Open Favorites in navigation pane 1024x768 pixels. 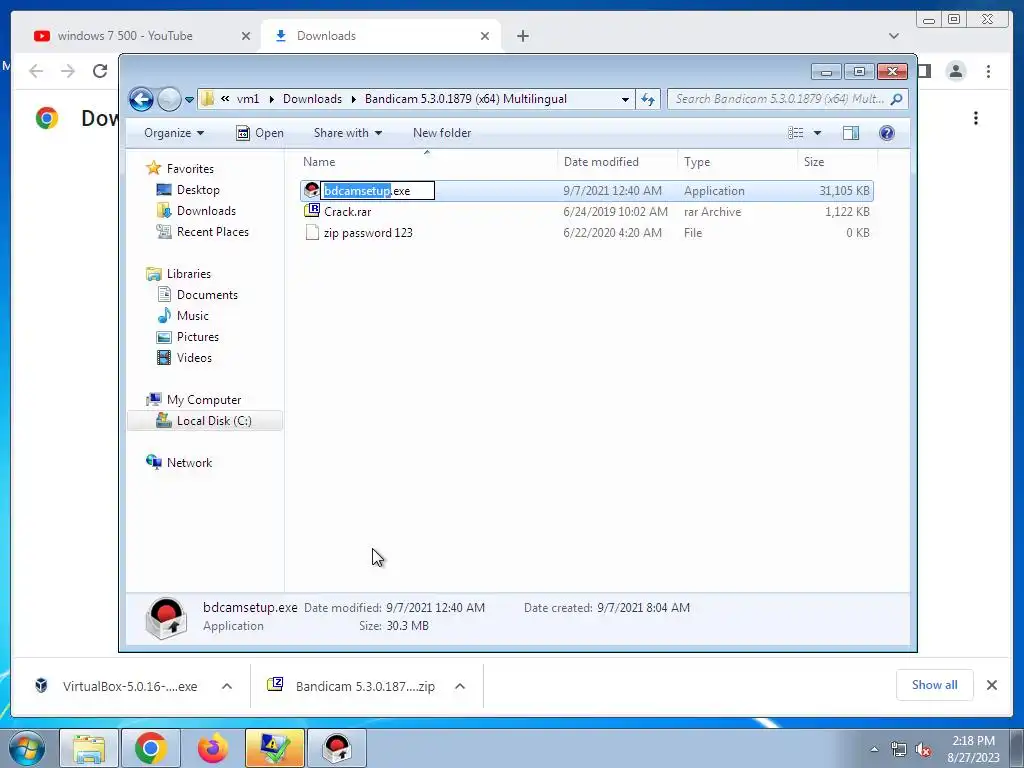189,168
